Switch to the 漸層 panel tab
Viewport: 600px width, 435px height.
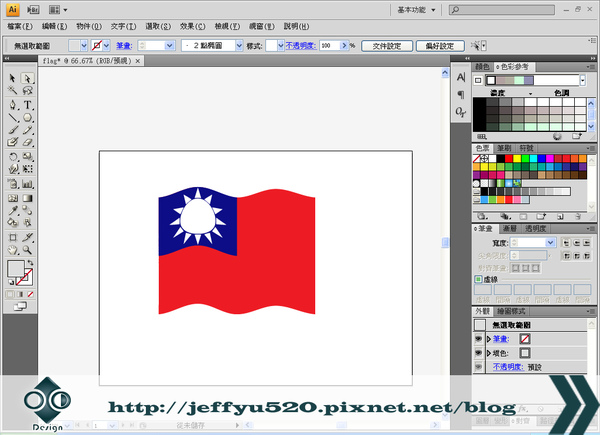click(510, 229)
